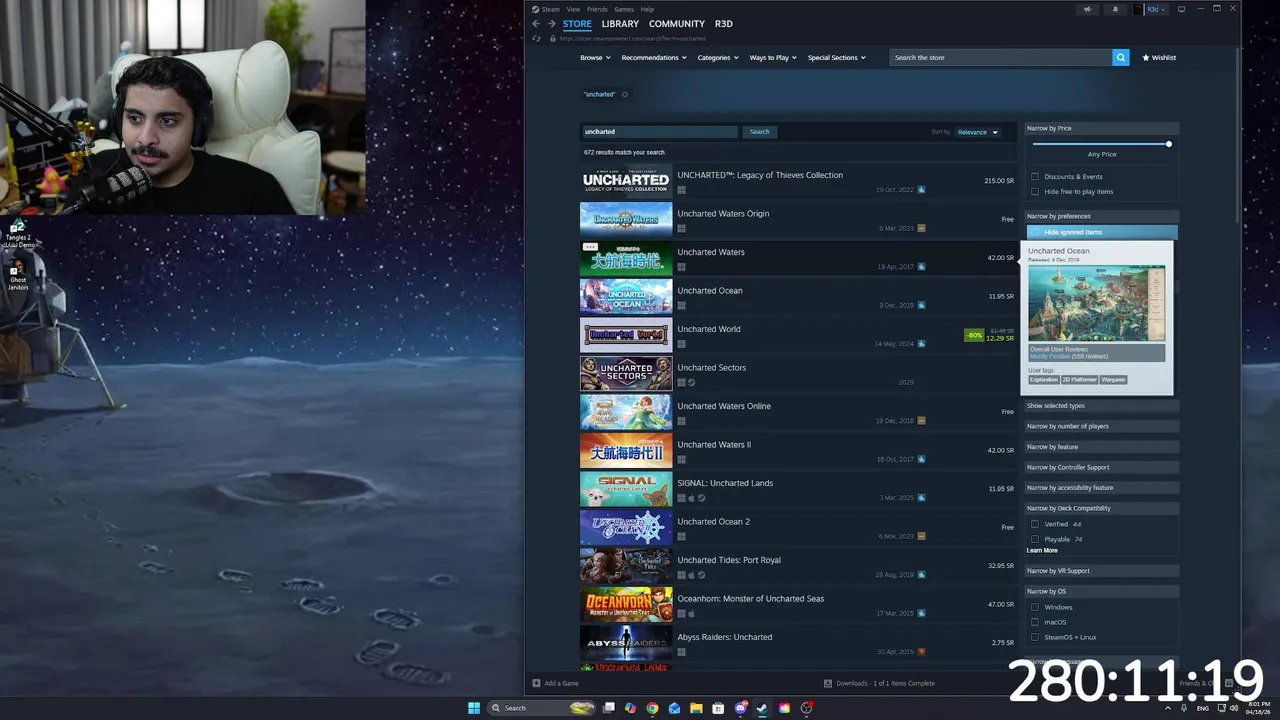Open the Steam announcements megaphone icon
Viewport: 1280px width, 720px height.
coord(1087,9)
